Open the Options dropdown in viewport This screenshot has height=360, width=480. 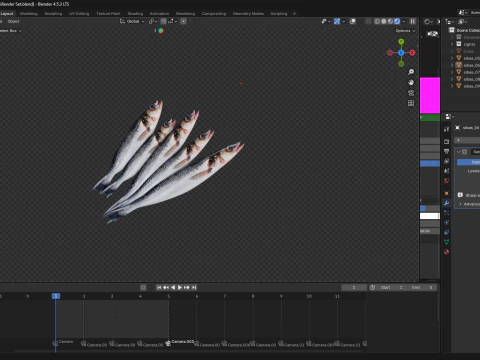tap(405, 31)
